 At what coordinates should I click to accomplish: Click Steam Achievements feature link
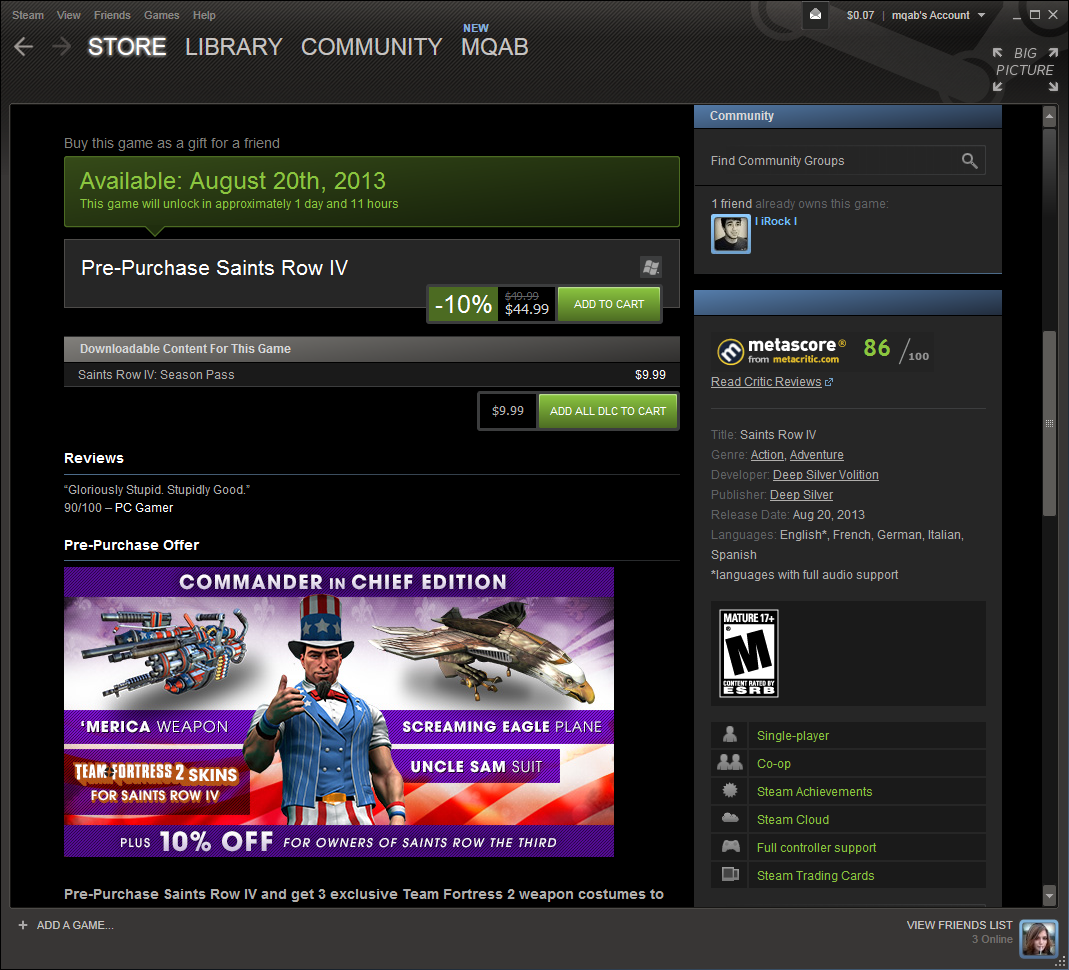814,791
